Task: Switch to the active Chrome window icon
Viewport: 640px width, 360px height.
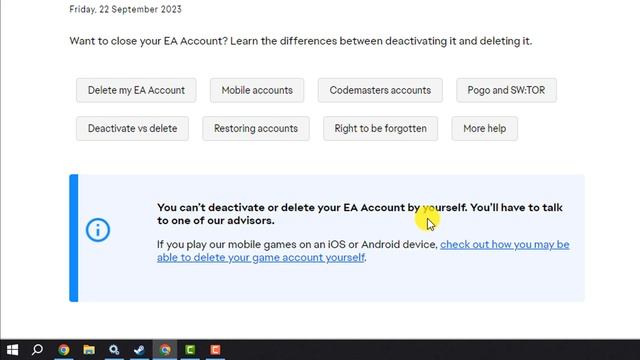Action: coord(165,350)
